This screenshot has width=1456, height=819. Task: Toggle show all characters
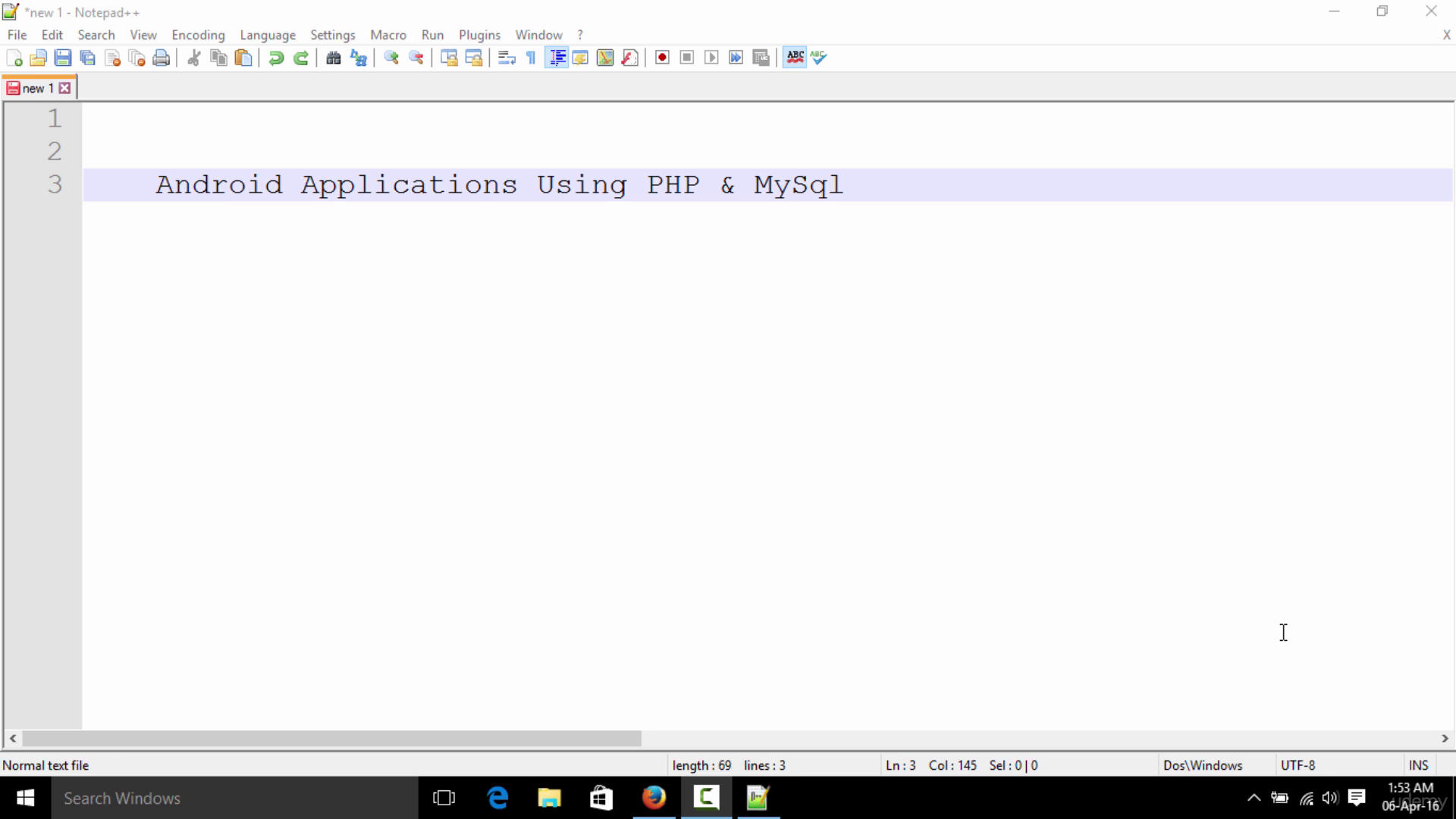point(530,58)
